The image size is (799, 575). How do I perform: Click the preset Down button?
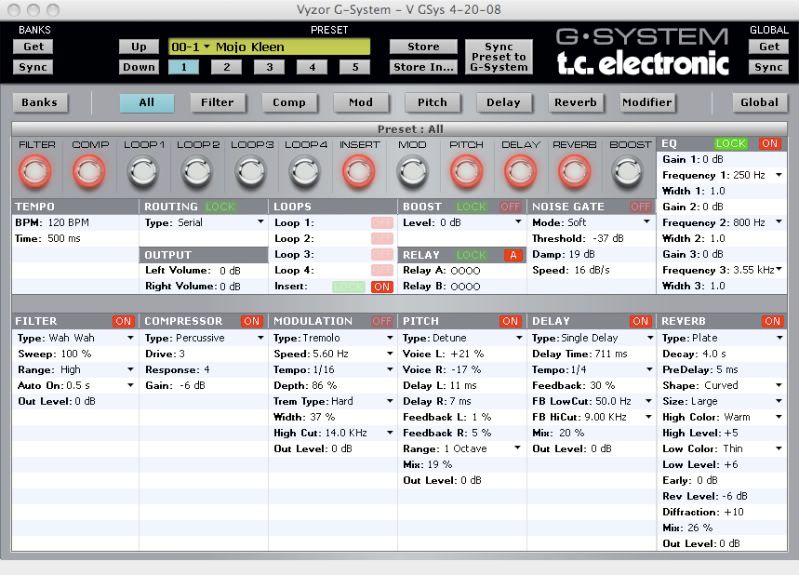tap(139, 67)
